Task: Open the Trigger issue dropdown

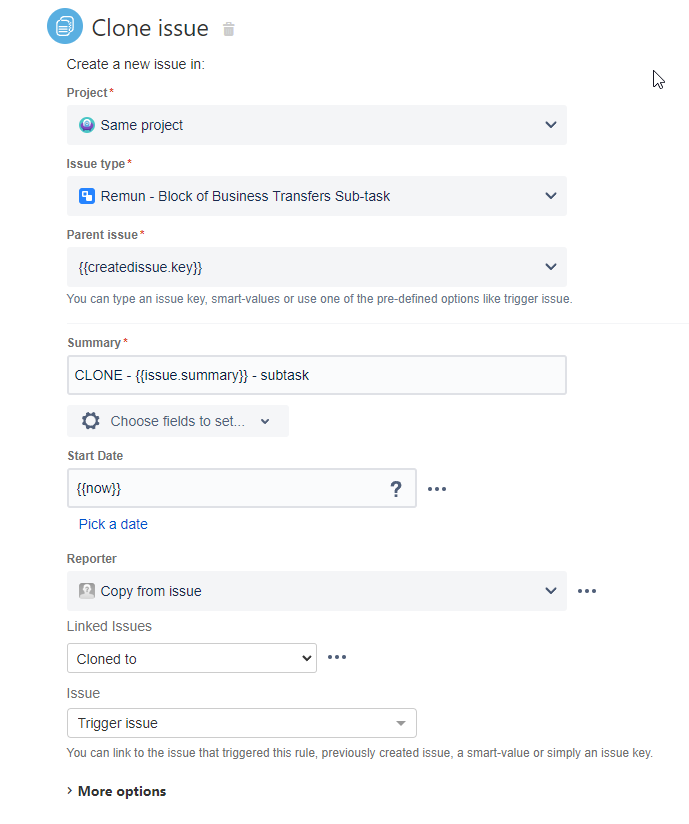Action: pos(242,723)
